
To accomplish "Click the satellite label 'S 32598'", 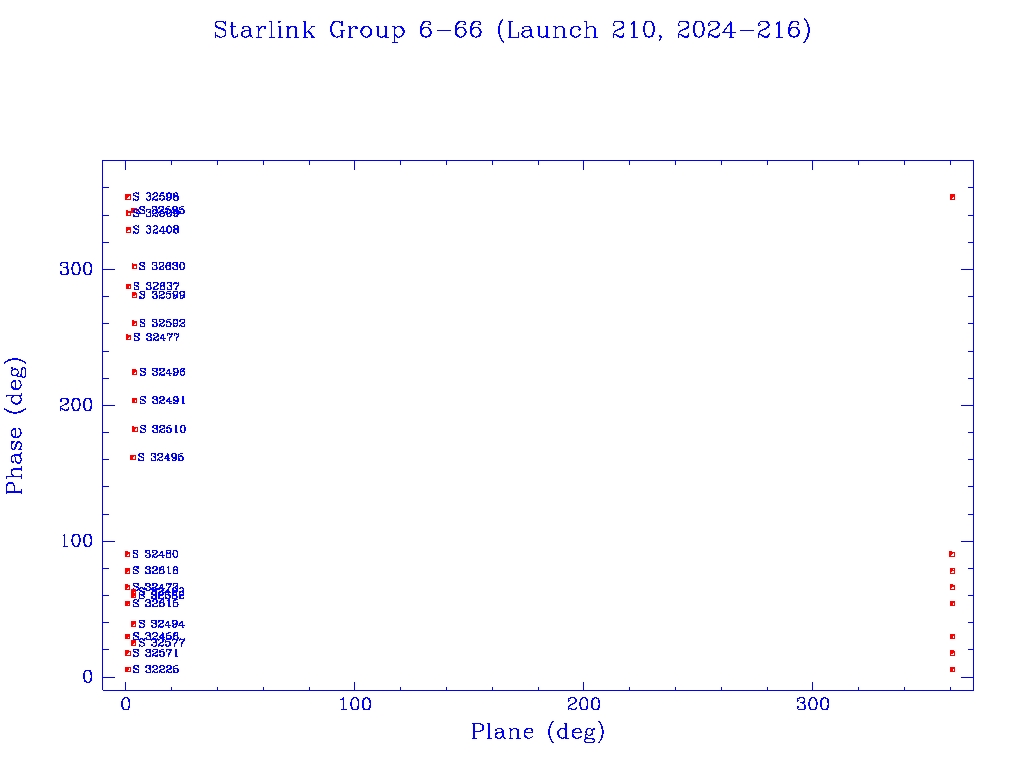I will [155, 197].
